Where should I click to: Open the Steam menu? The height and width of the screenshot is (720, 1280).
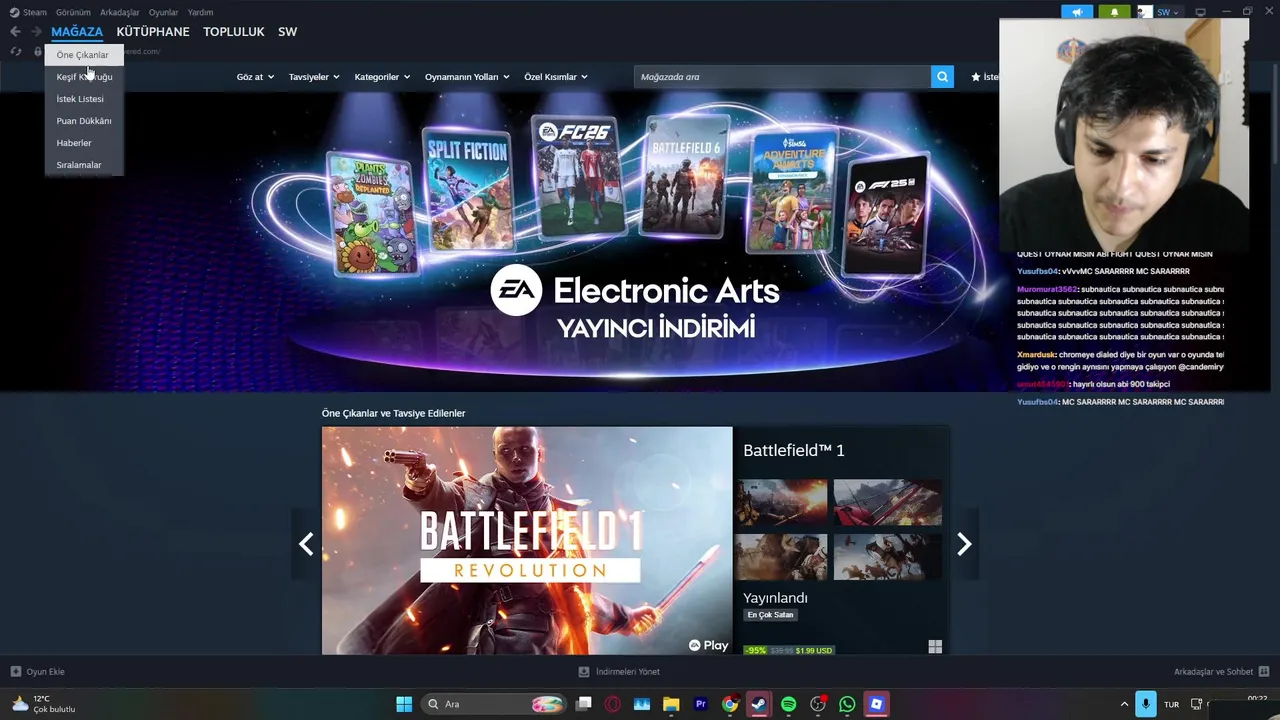(35, 12)
